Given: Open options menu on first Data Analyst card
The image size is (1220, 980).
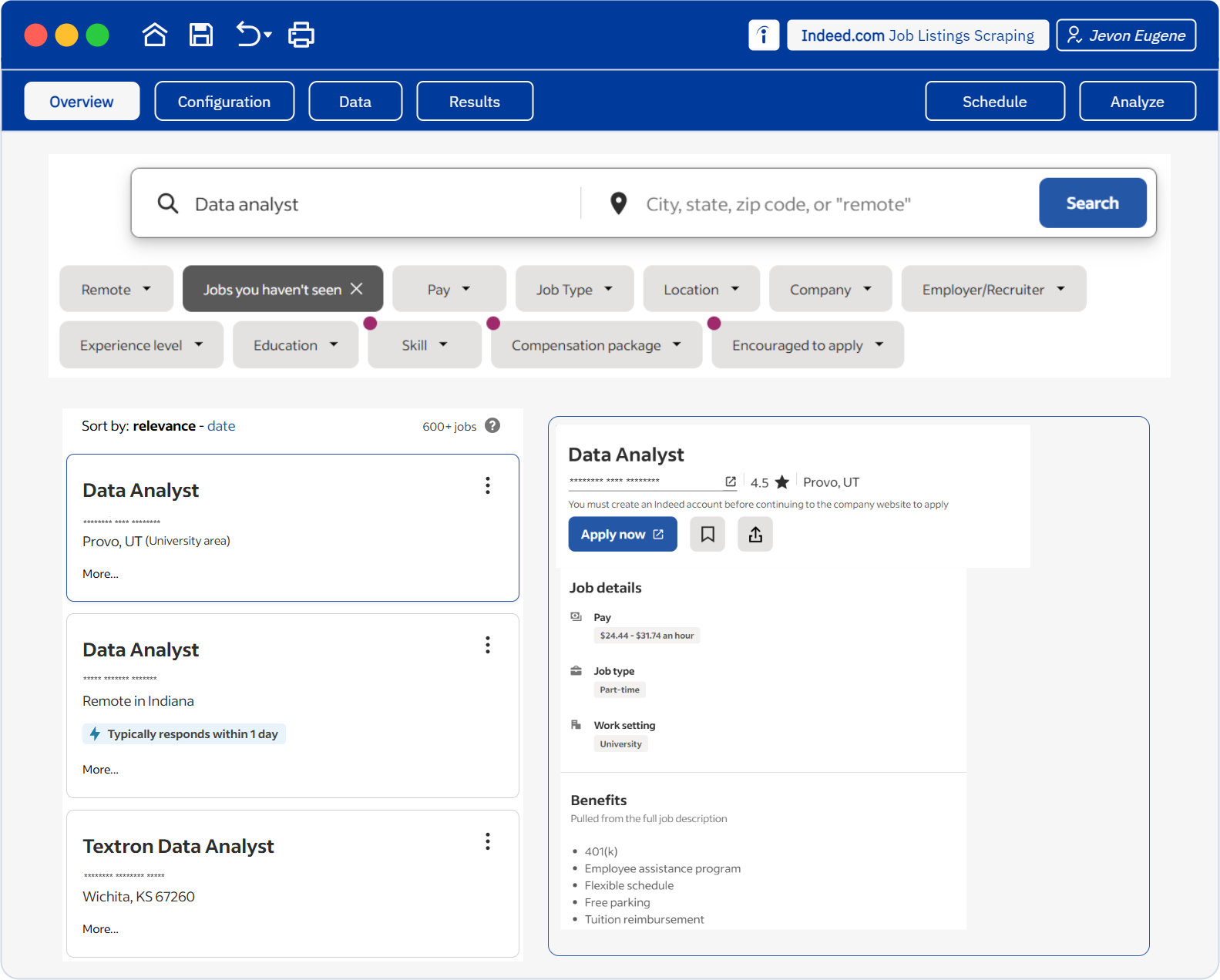Looking at the screenshot, I should pyautogui.click(x=488, y=485).
